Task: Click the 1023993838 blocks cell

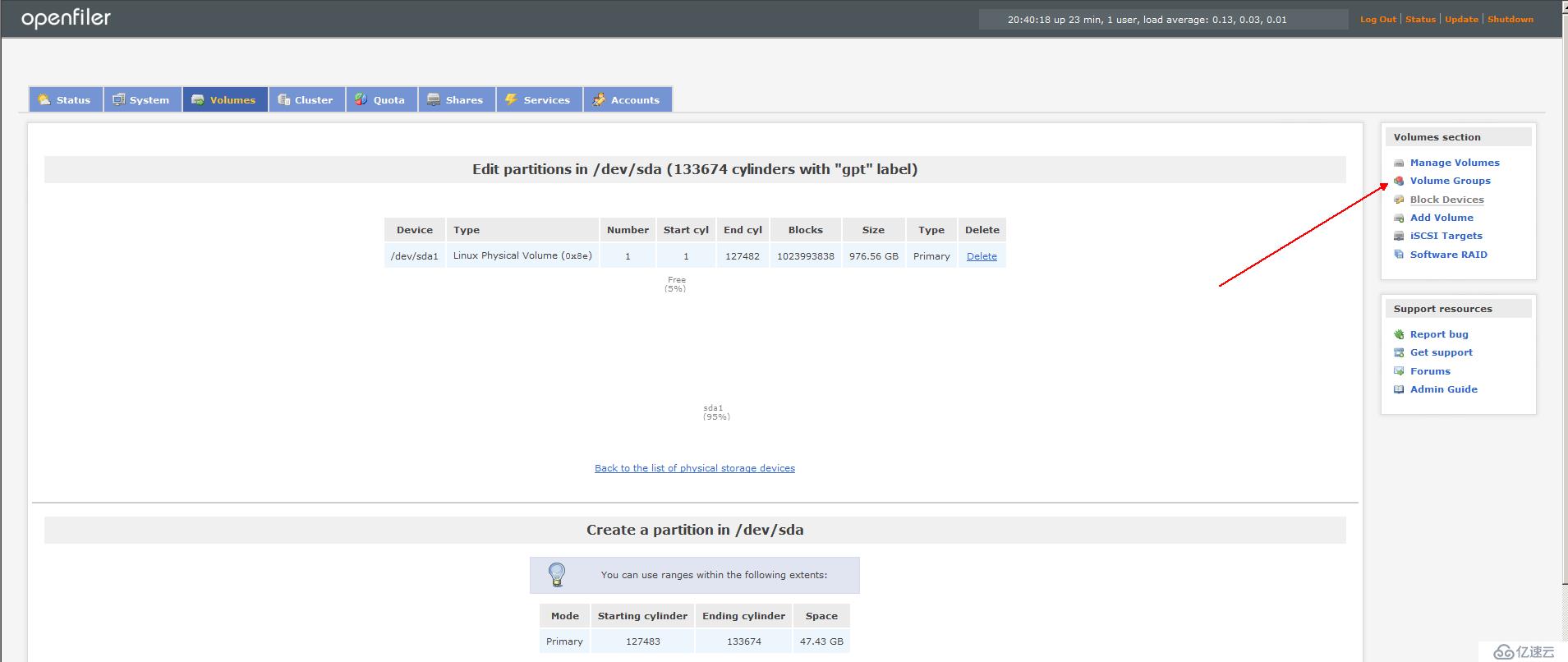Action: [x=806, y=256]
